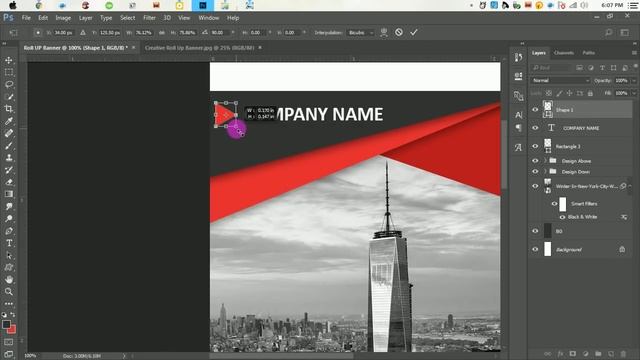640x360 pixels.
Task: Select the Move tool
Action: coord(9,60)
